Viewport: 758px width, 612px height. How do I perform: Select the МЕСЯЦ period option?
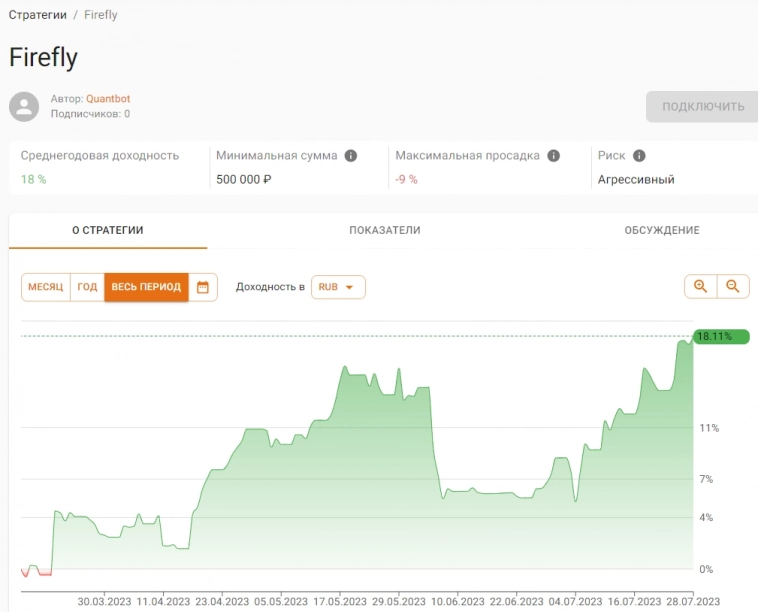[45, 287]
